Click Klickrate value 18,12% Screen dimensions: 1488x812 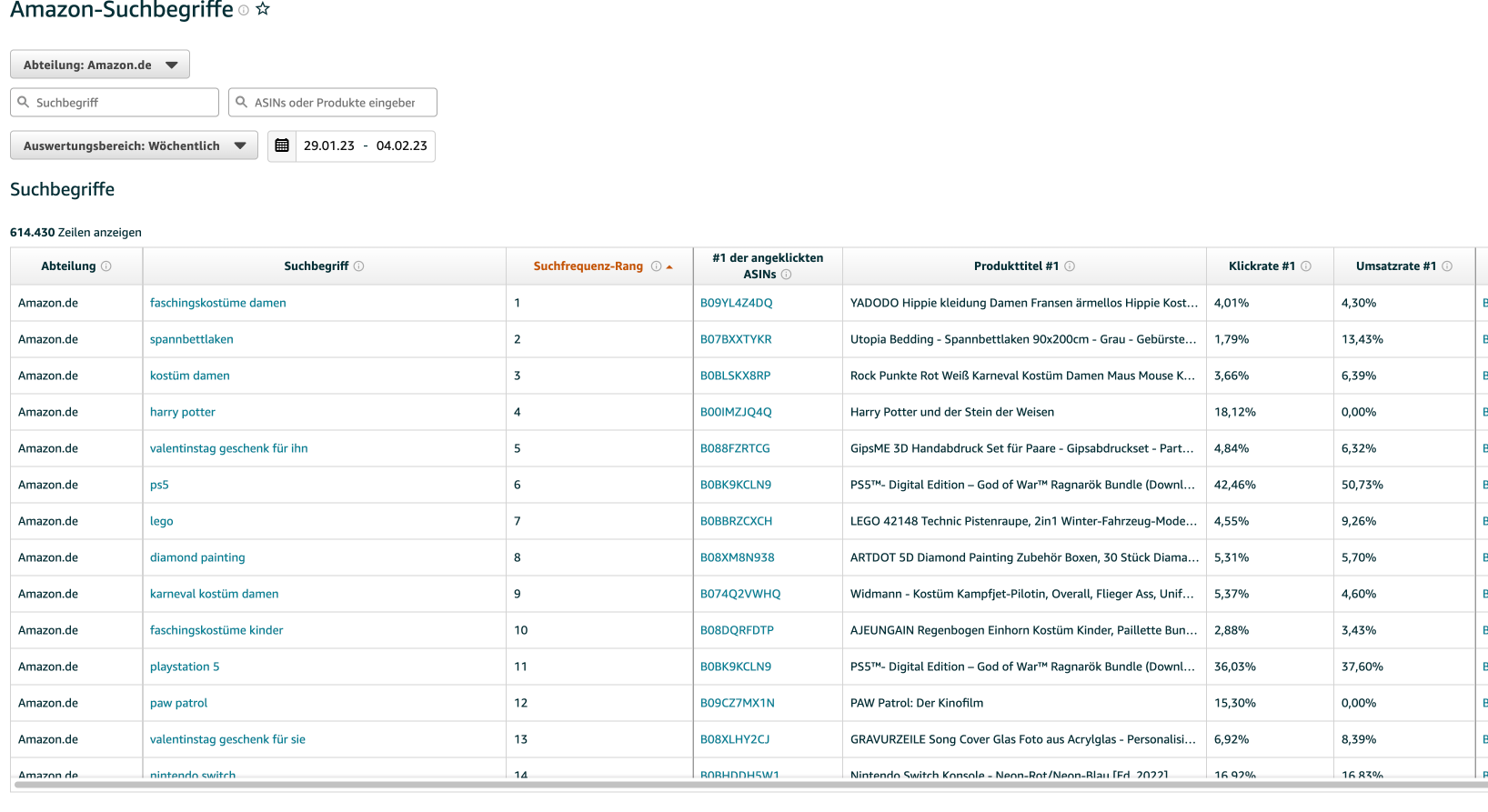pyautogui.click(x=1235, y=412)
